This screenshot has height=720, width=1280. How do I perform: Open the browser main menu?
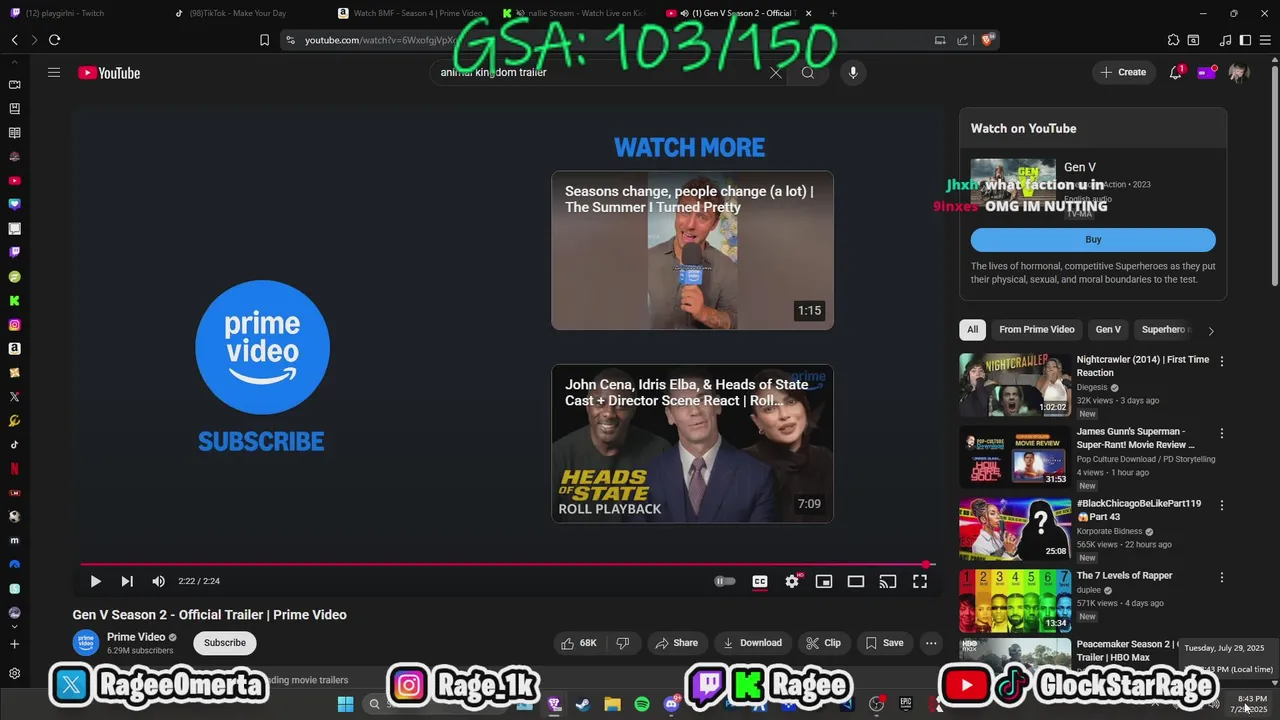[x=1265, y=40]
